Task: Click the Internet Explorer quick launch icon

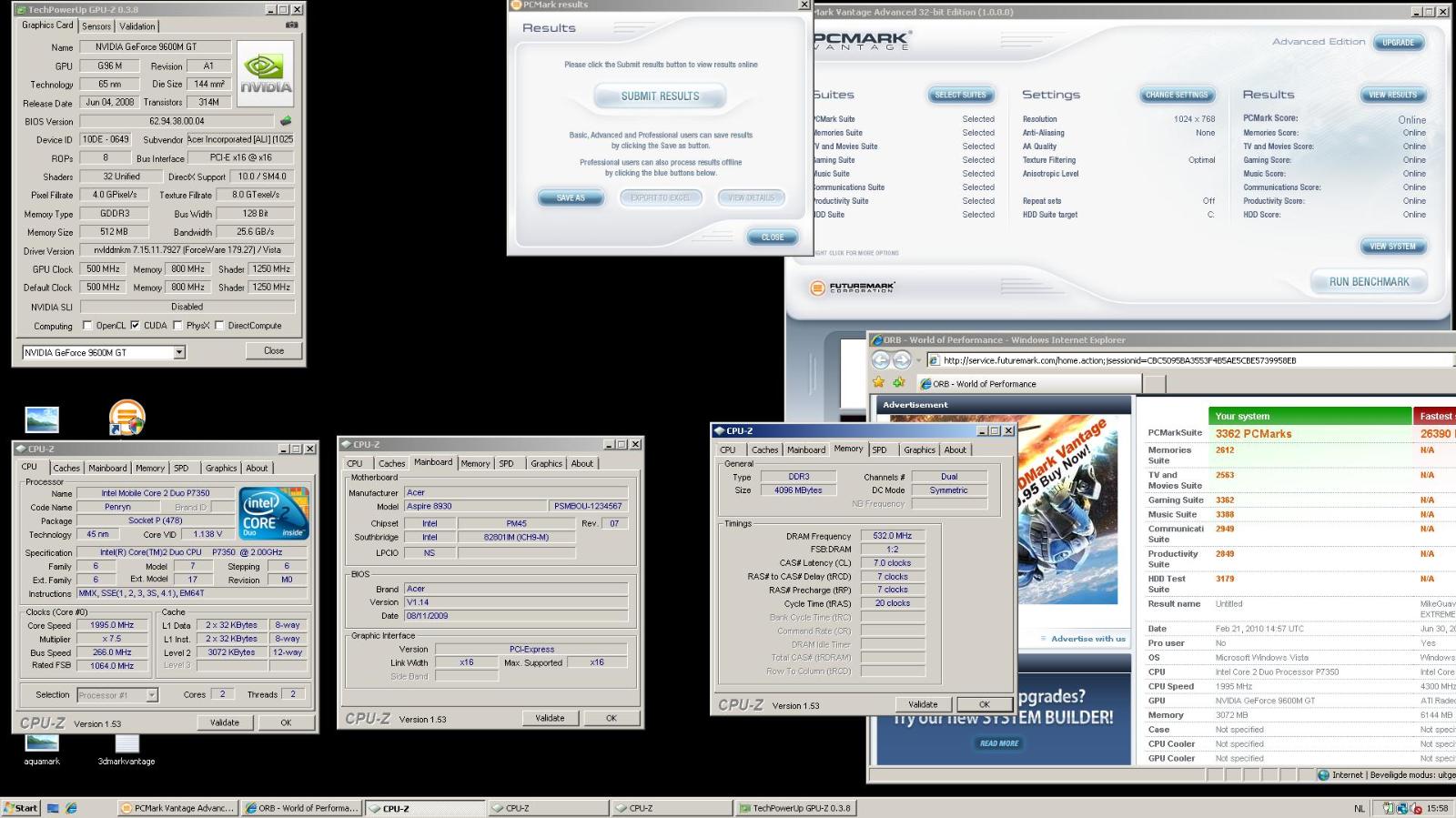Action: 71,808
